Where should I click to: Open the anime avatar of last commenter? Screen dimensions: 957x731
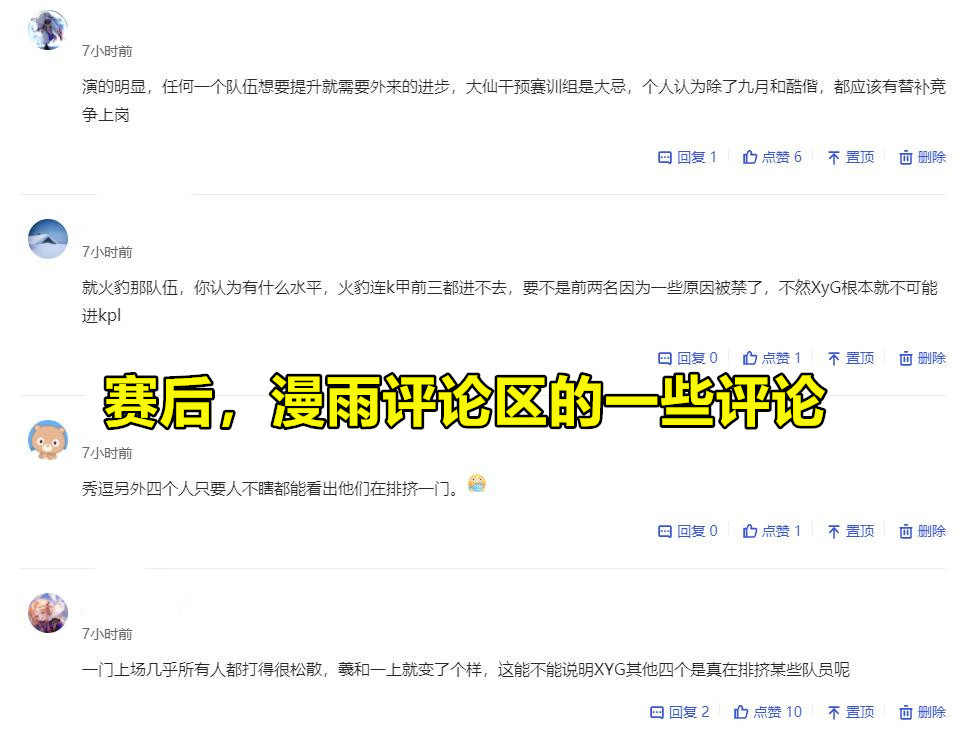48,613
